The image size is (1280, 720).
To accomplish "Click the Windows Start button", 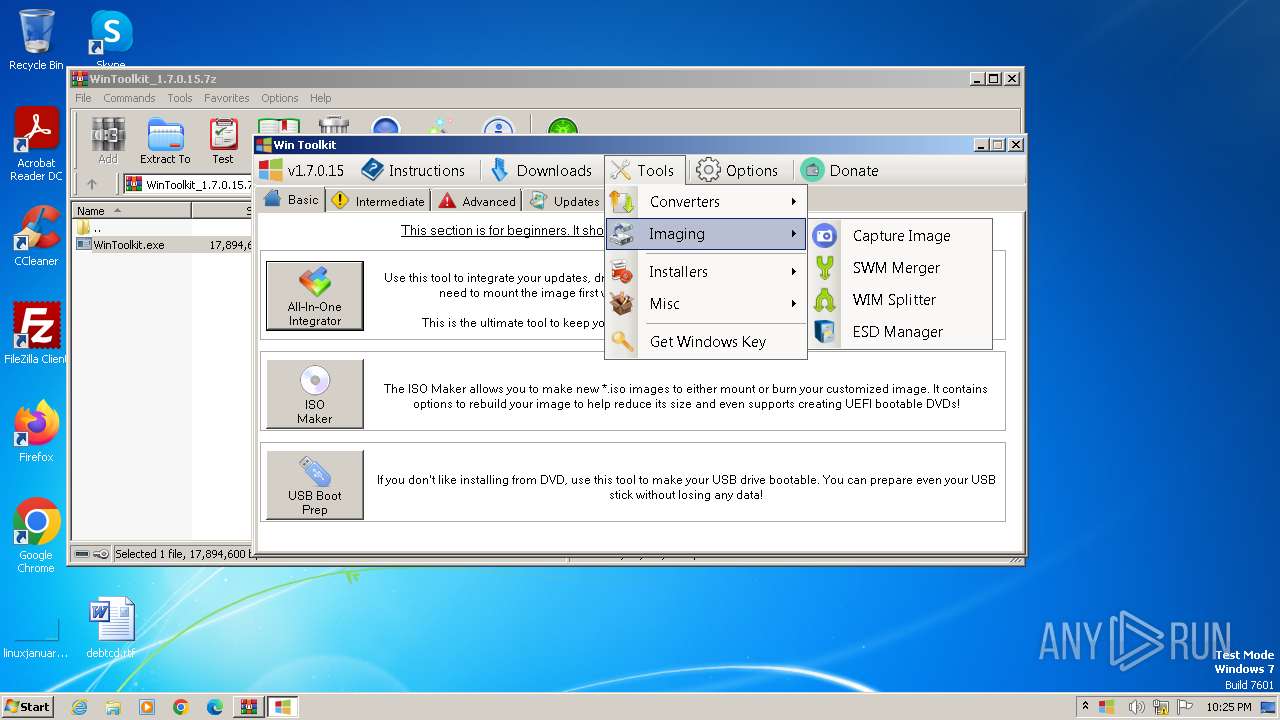I will tap(27, 706).
